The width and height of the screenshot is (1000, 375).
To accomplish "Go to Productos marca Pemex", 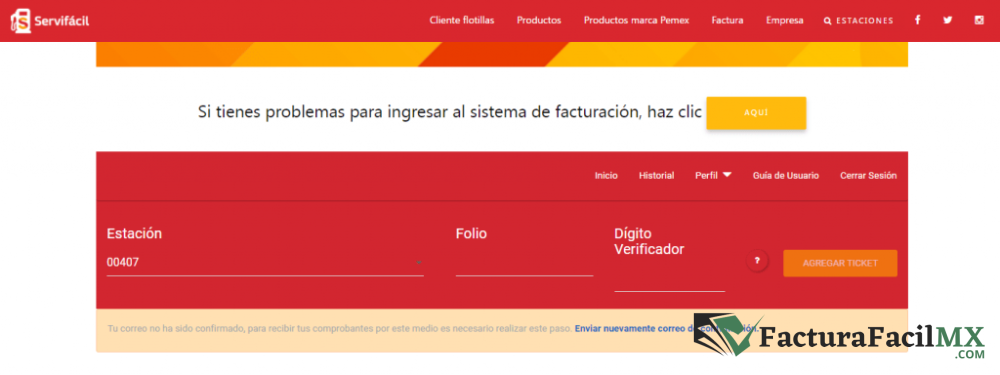I will 636,20.
